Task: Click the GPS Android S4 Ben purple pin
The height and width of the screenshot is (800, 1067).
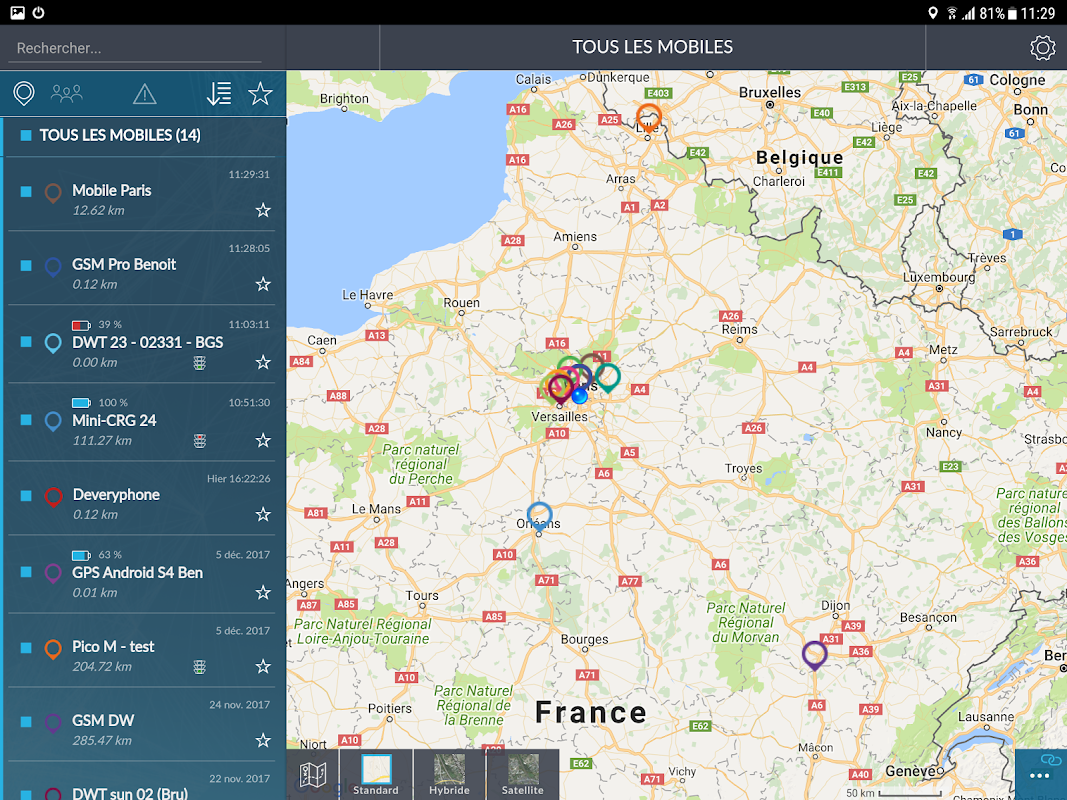Action: tap(53, 573)
